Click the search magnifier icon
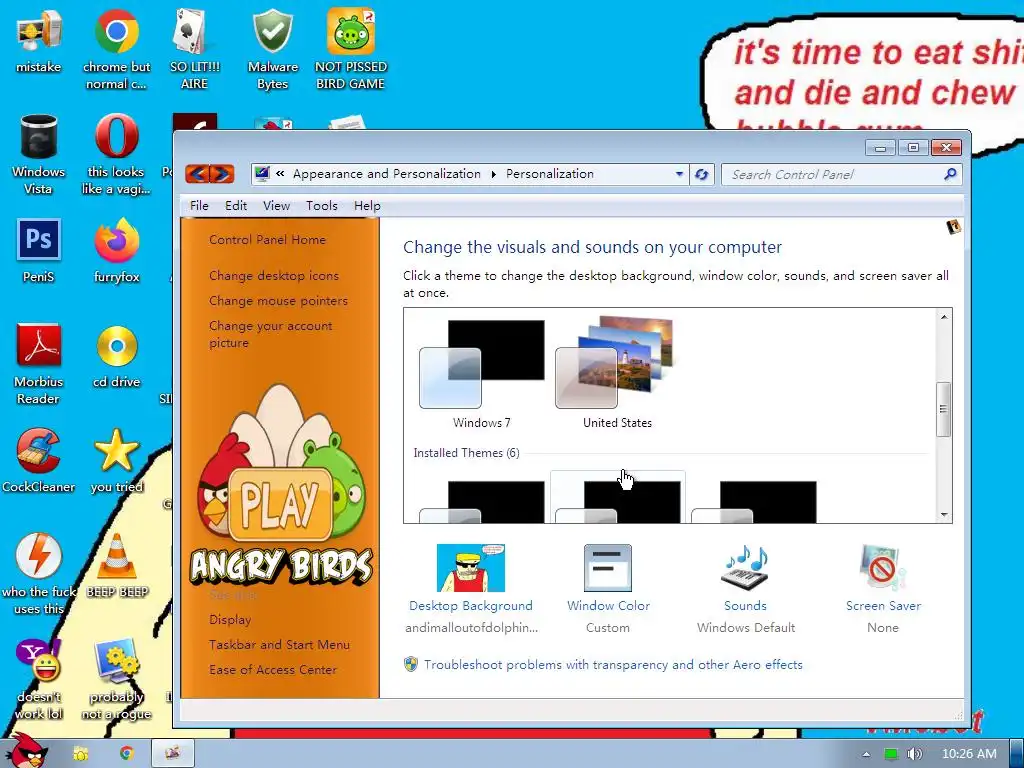The image size is (1024, 768). pos(950,174)
